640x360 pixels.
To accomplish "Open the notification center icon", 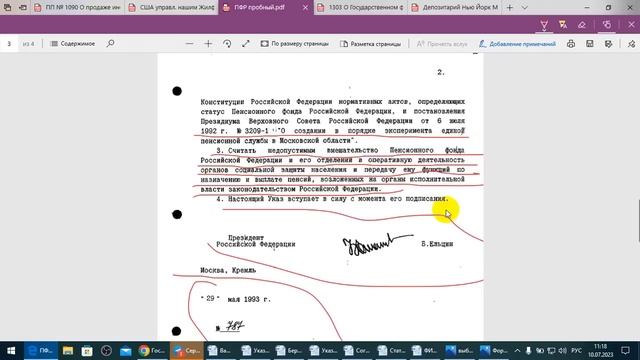I will point(625,351).
